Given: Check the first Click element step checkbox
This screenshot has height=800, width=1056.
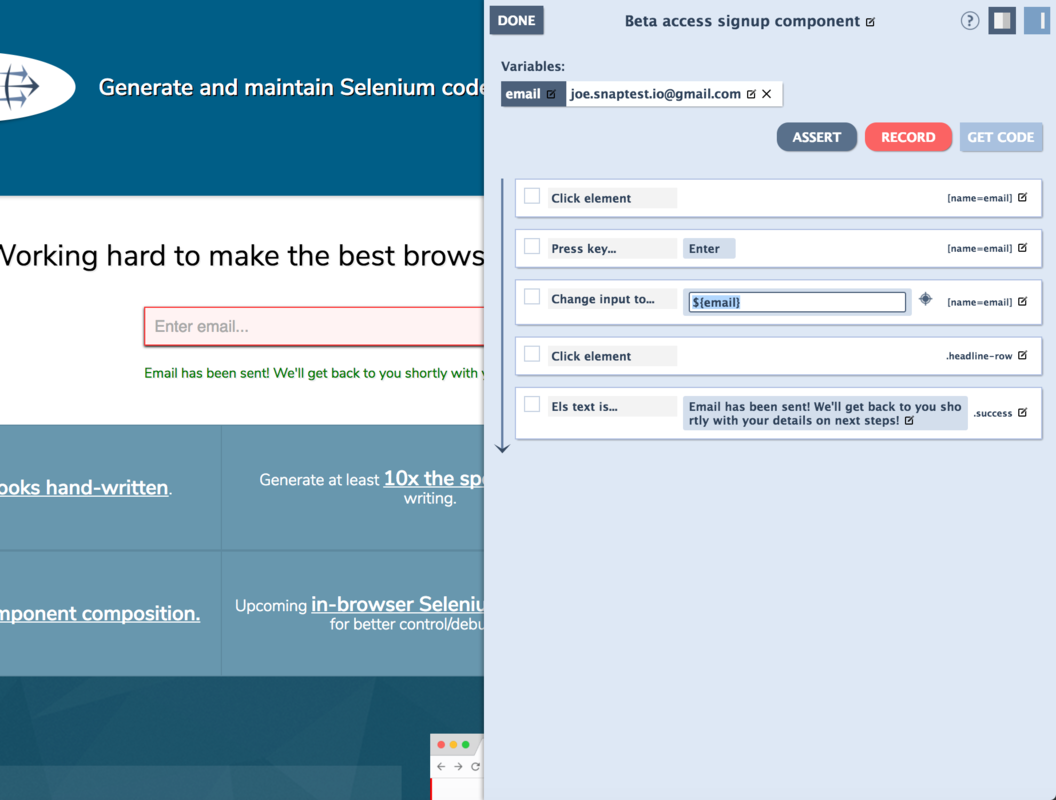Looking at the screenshot, I should point(532,196).
